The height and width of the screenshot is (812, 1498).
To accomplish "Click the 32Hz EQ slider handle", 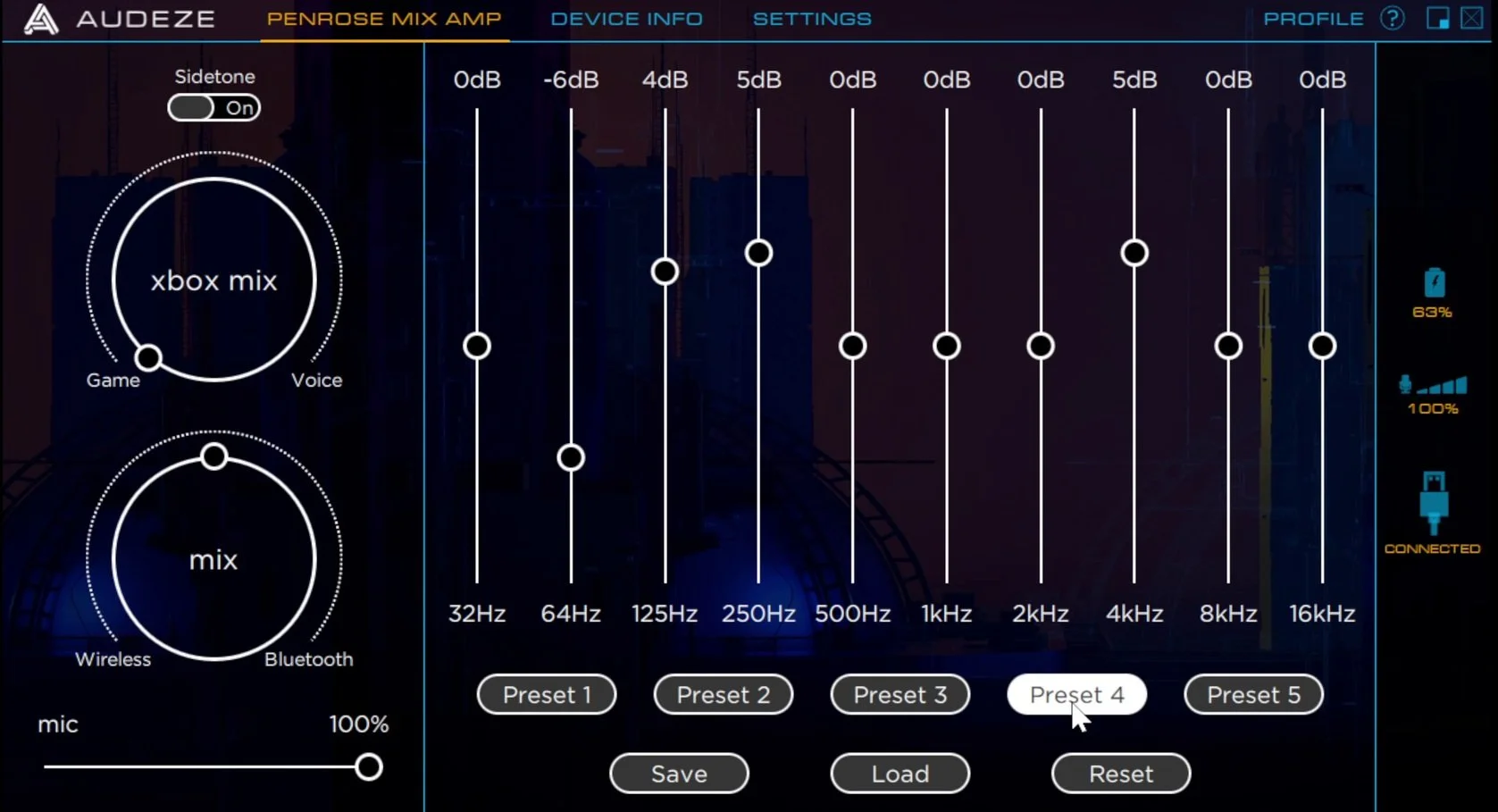I will click(x=477, y=346).
